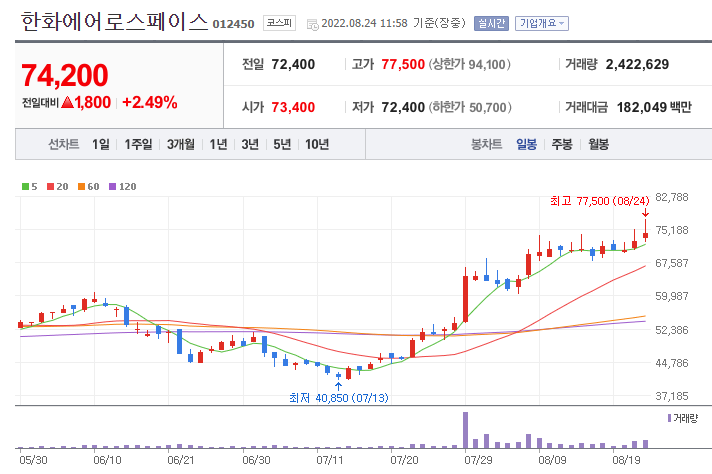Click the 한화에어로스페이스 stock title
The height and width of the screenshot is (474, 712).
coord(114,21)
